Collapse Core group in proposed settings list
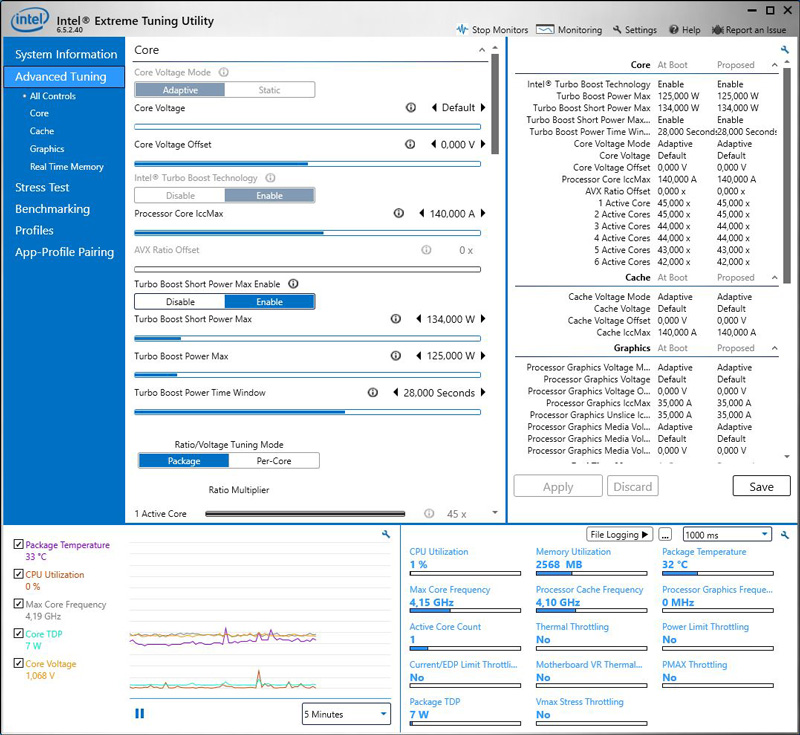 [x=774, y=65]
